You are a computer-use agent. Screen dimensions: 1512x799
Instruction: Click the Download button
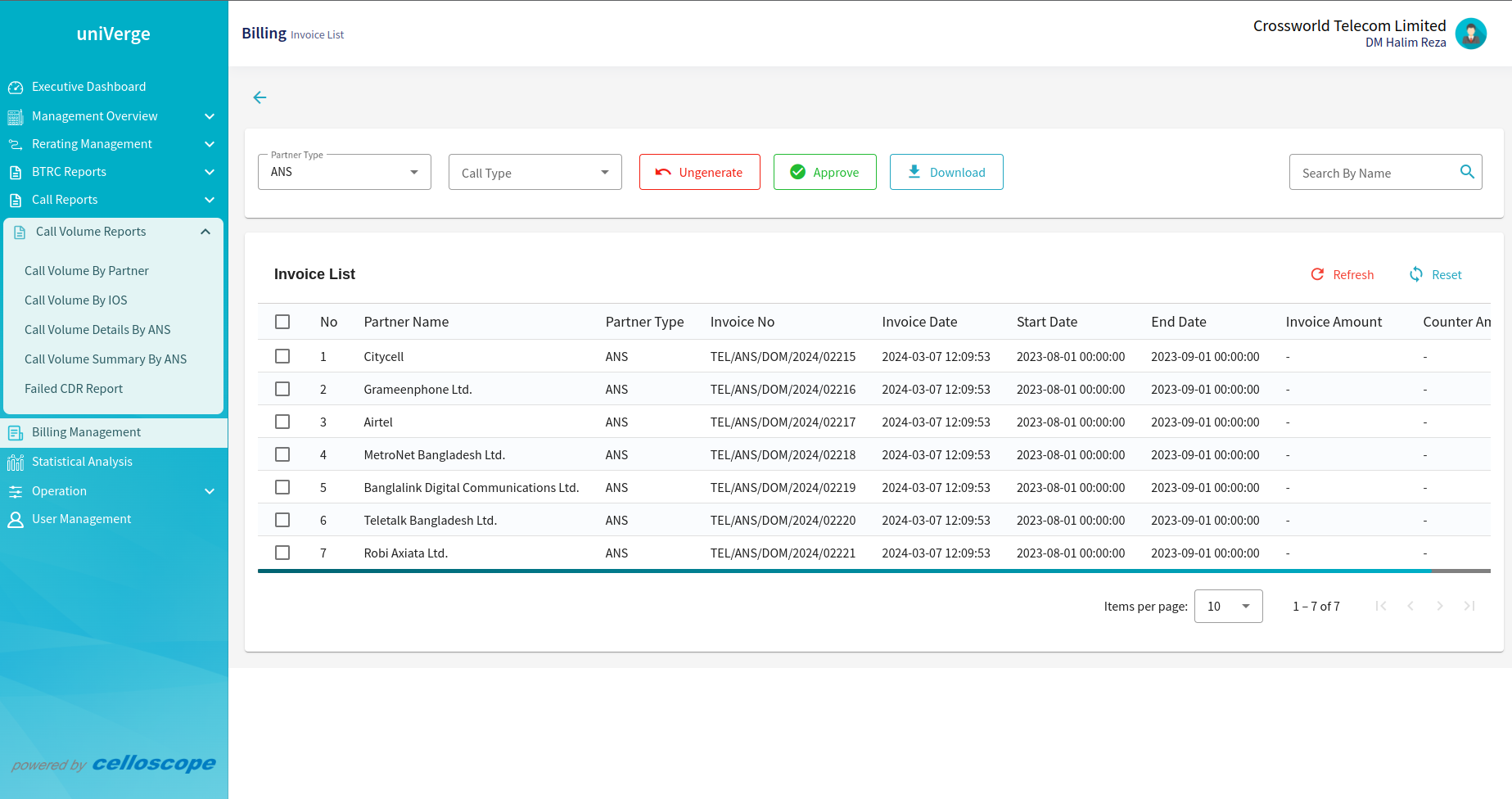pyautogui.click(x=946, y=172)
